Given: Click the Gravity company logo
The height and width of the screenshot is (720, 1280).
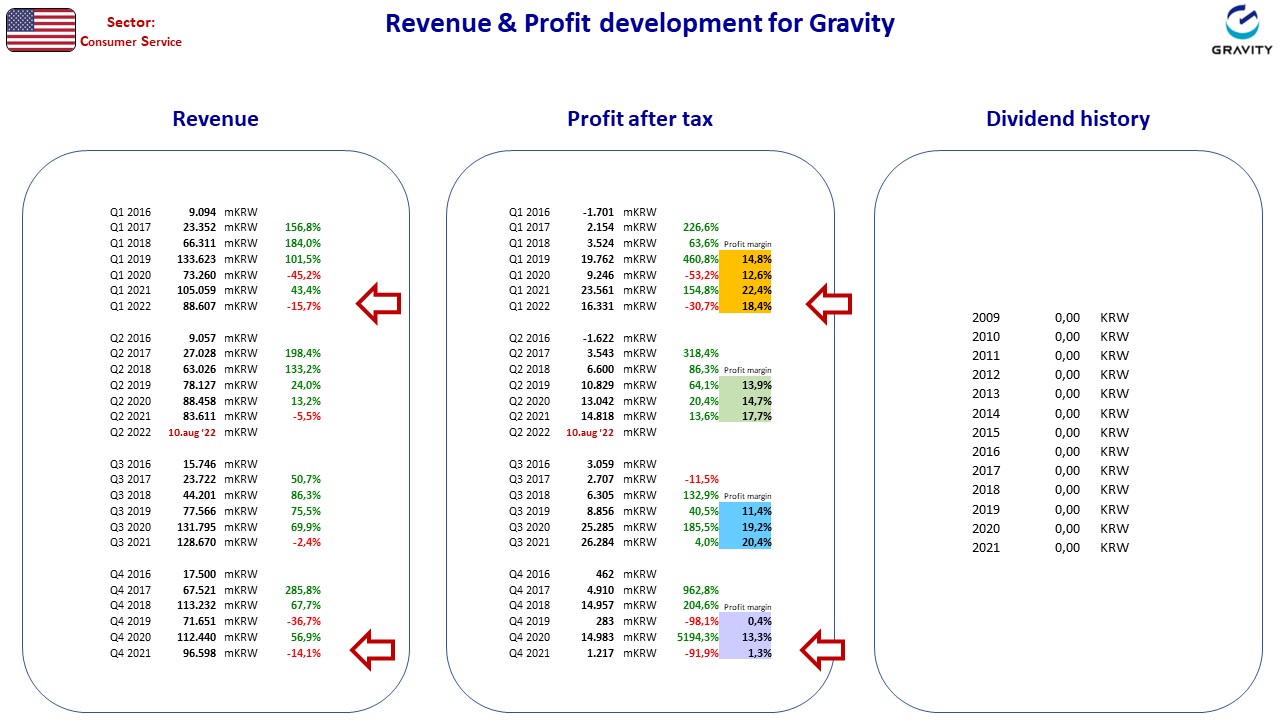Looking at the screenshot, I should point(1241,31).
